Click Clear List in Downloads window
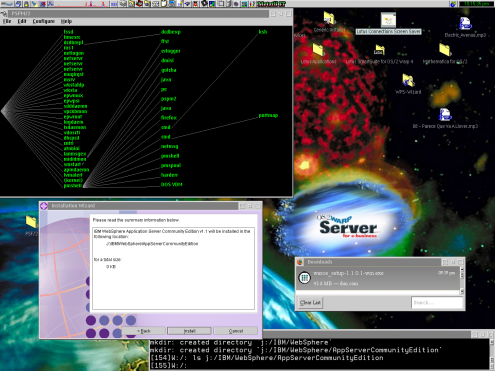 pos(310,303)
